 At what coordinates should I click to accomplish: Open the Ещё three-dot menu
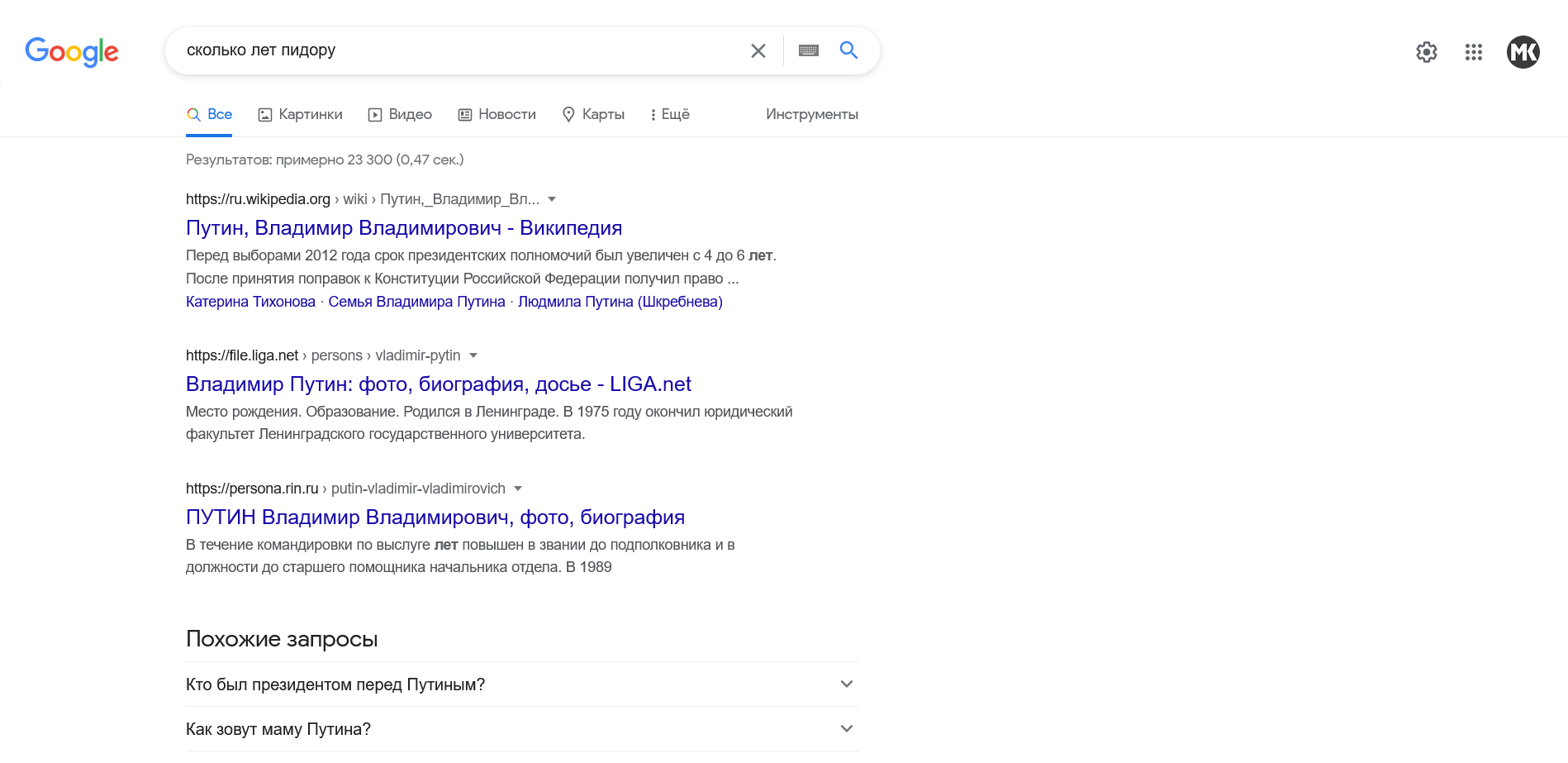[670, 114]
